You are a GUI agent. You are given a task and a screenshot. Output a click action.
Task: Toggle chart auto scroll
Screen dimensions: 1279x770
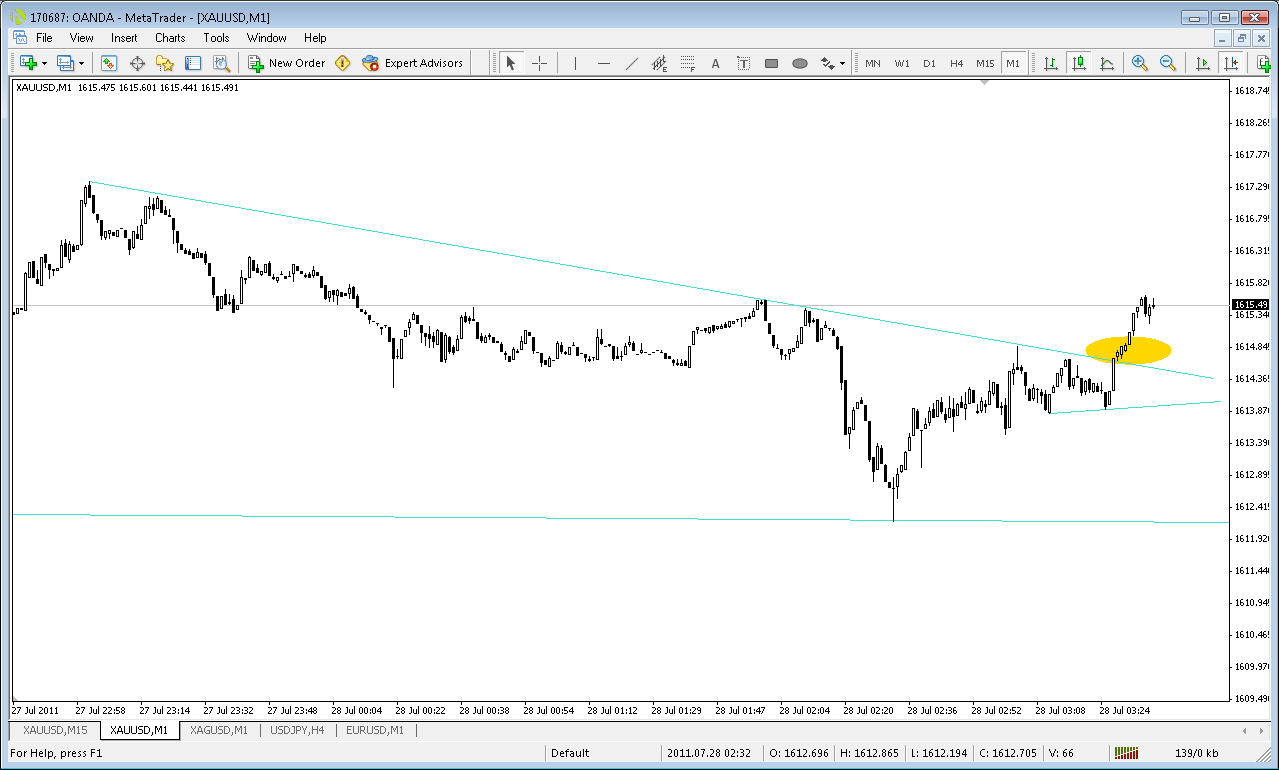(1203, 63)
